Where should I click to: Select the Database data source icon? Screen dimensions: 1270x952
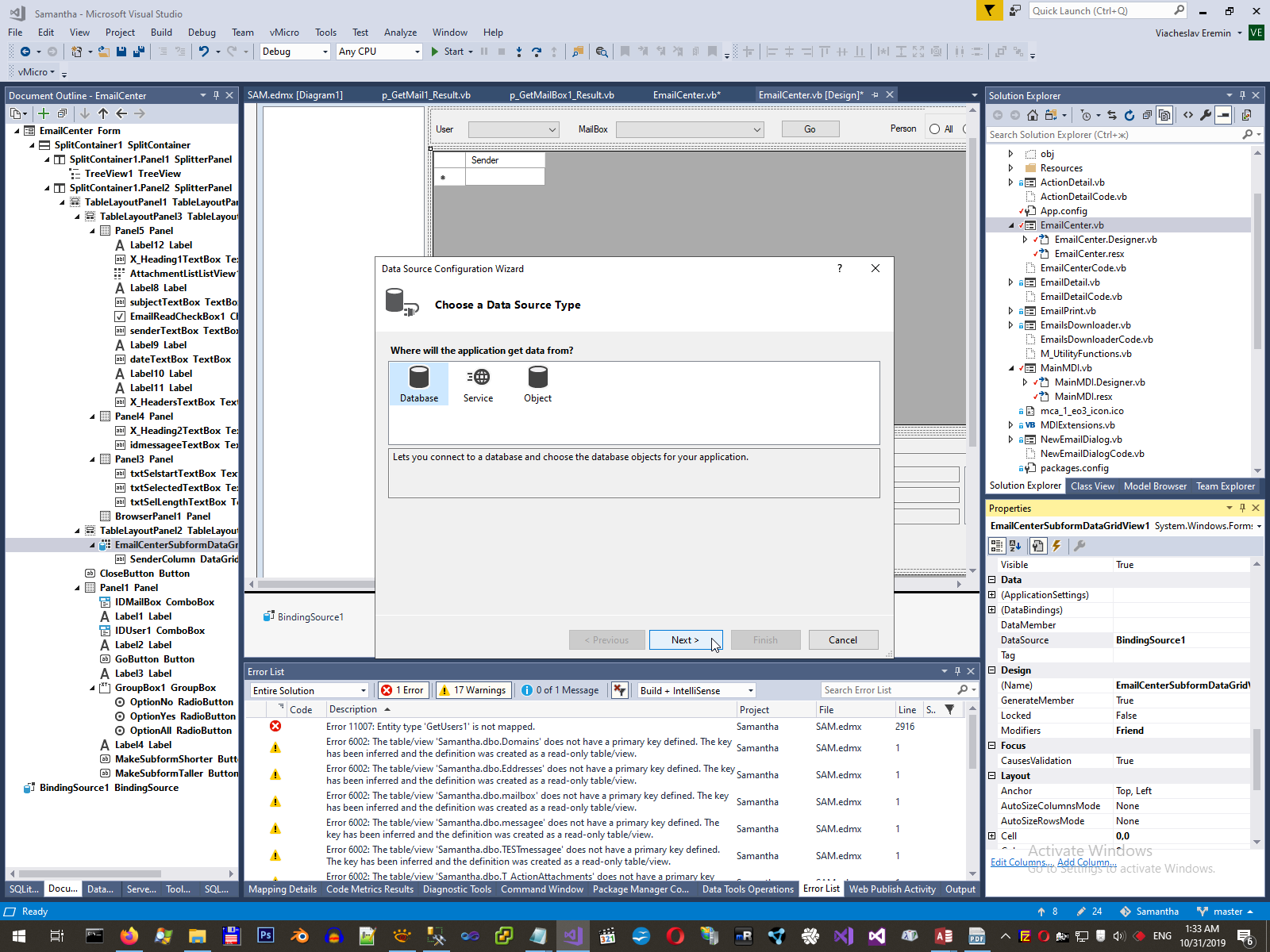[x=419, y=384]
